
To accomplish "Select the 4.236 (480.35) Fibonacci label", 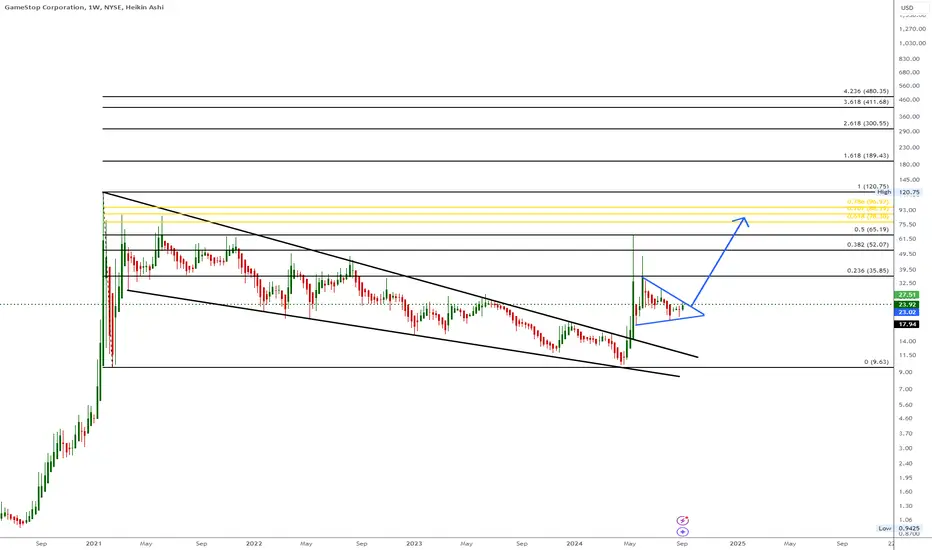I will [866, 91].
